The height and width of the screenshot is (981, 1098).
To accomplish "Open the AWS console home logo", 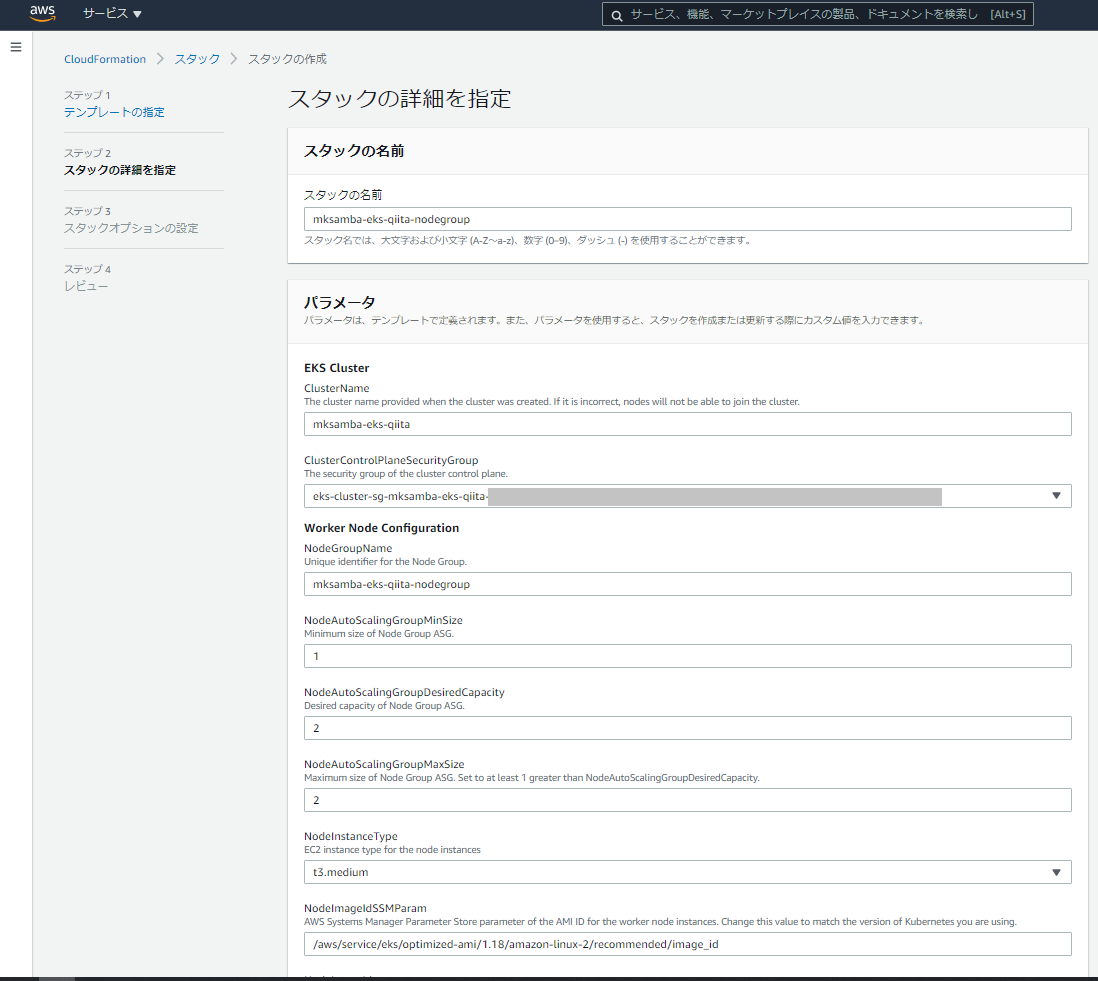I will click(42, 13).
